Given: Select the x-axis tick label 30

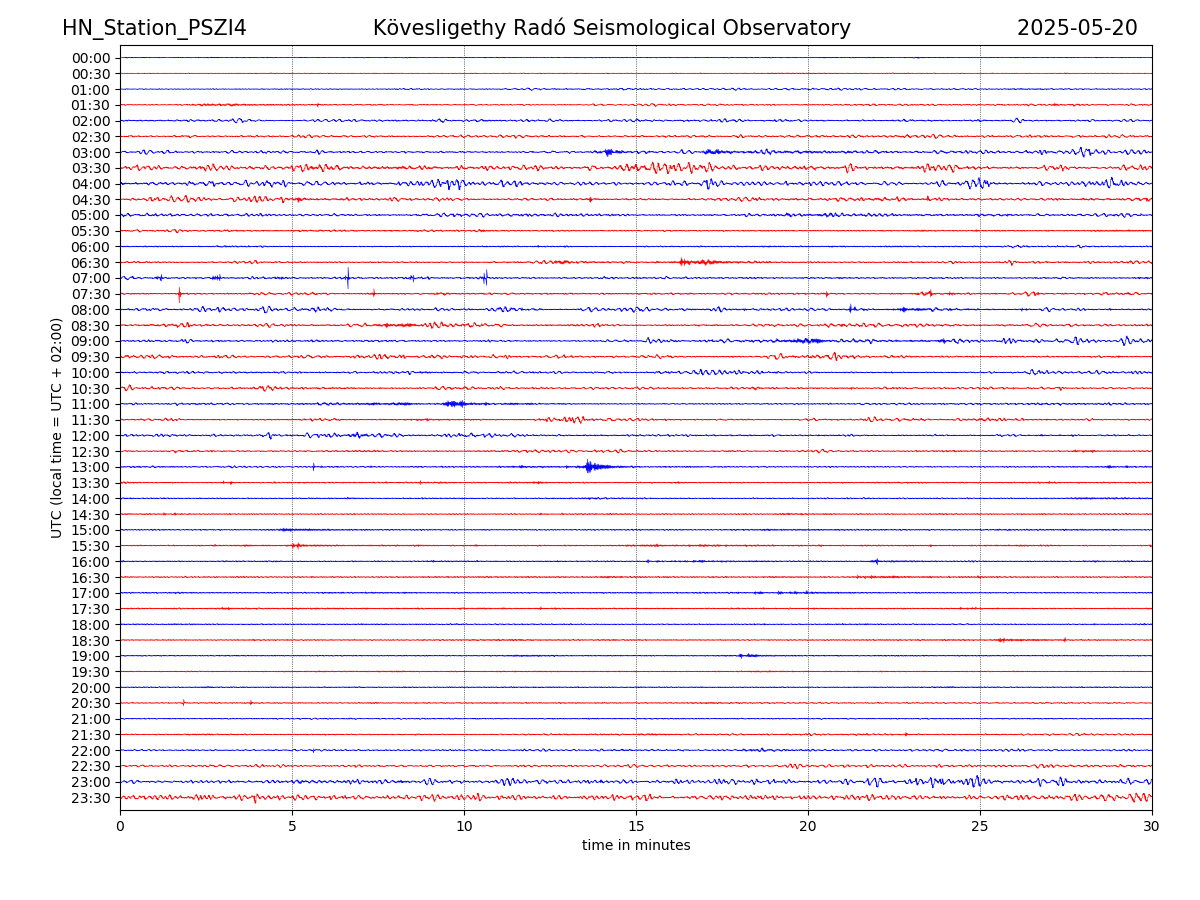Looking at the screenshot, I should (x=1152, y=826).
